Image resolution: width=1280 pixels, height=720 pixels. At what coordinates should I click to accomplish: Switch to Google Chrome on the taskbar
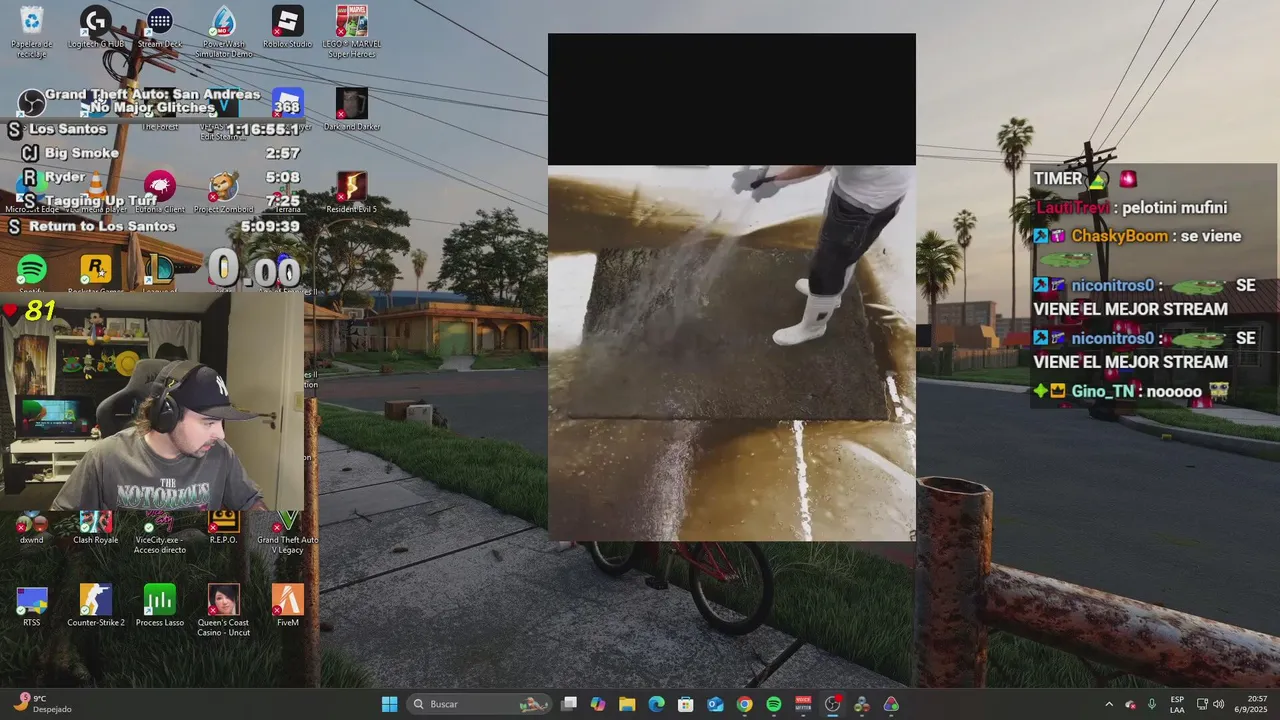point(744,704)
